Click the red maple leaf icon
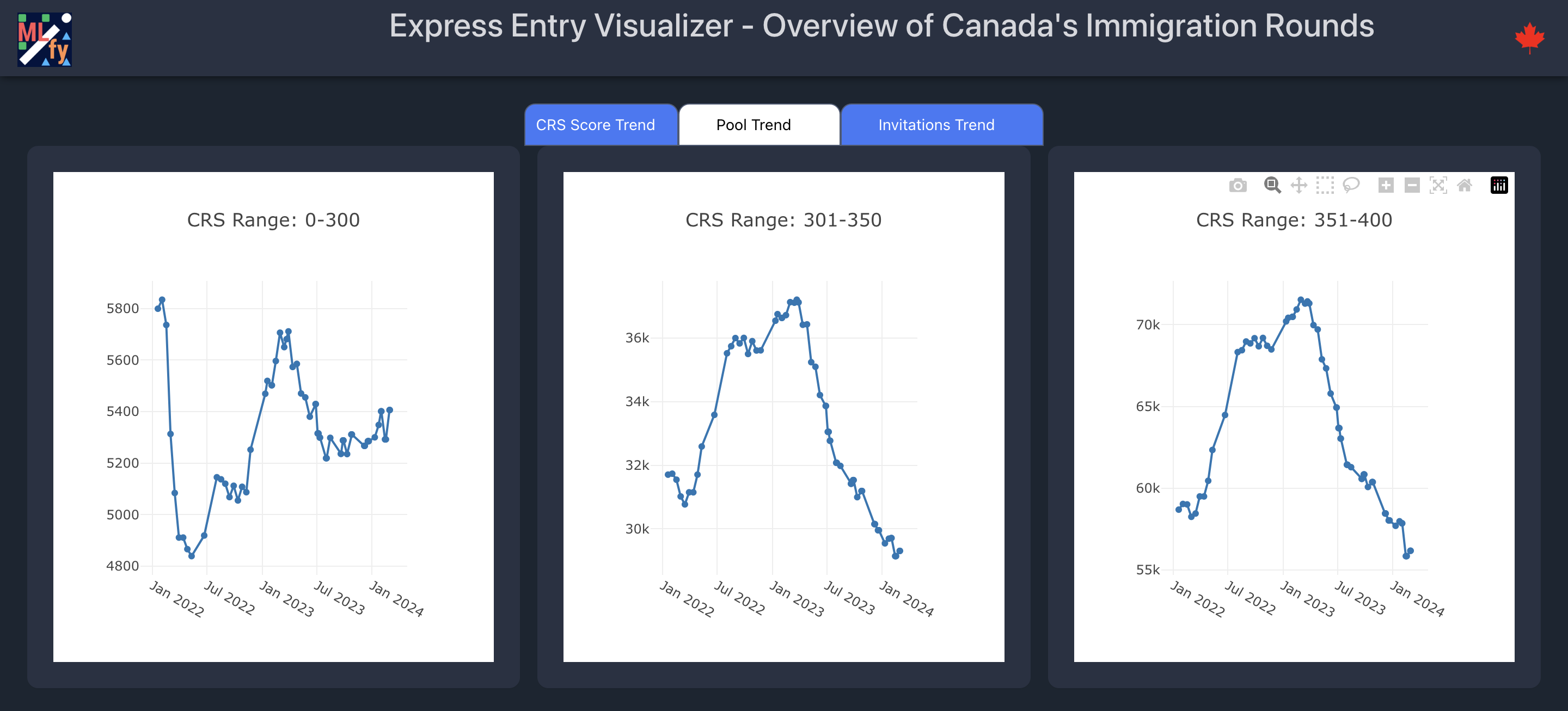Screen dimensions: 1568x711 tap(1529, 38)
